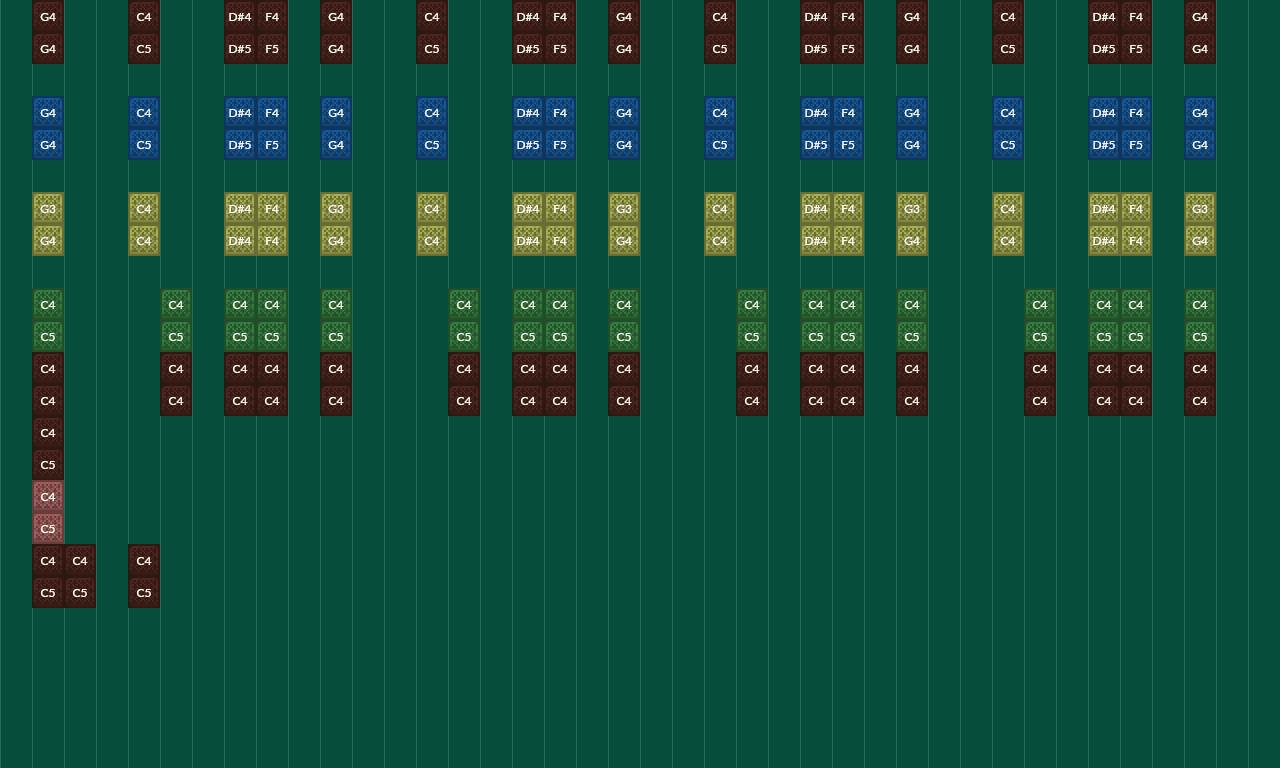Image resolution: width=1280 pixels, height=768 pixels.
Task: Click the green C5 tile in the leftmost column
Action: click(48, 337)
